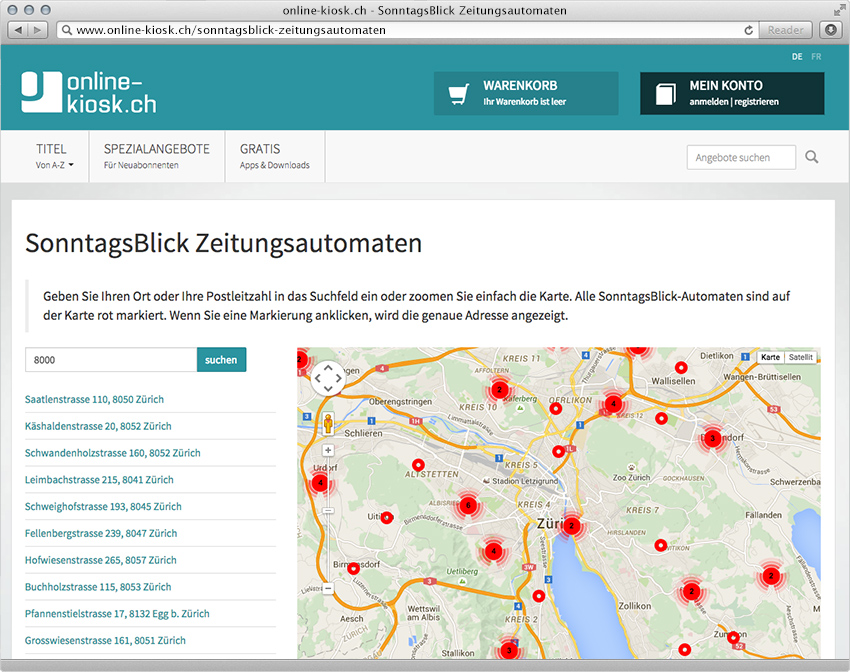Image resolution: width=850 pixels, height=672 pixels.
Task: Pan map left with the pan control arrow
Action: pyautogui.click(x=318, y=378)
